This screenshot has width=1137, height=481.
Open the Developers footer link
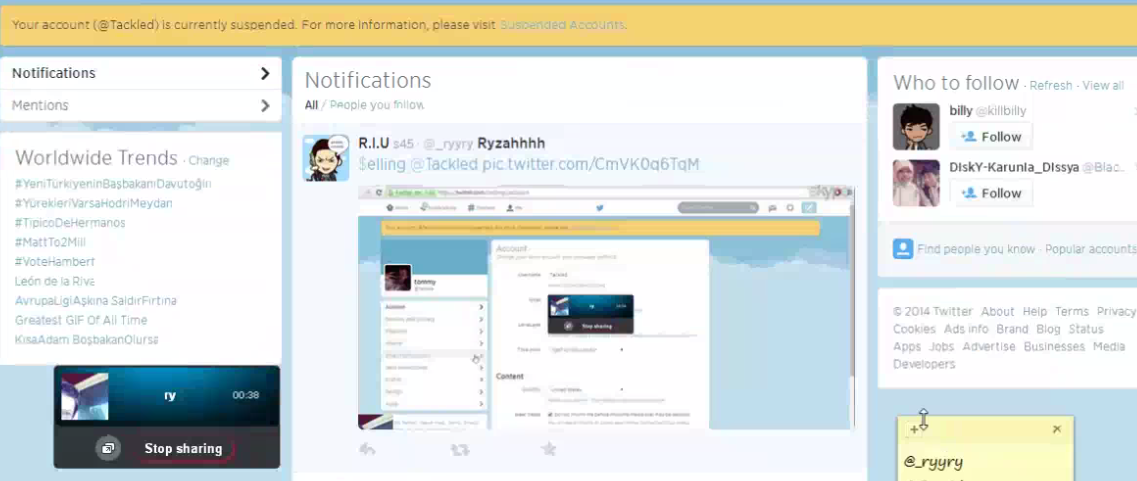pyautogui.click(x=924, y=363)
